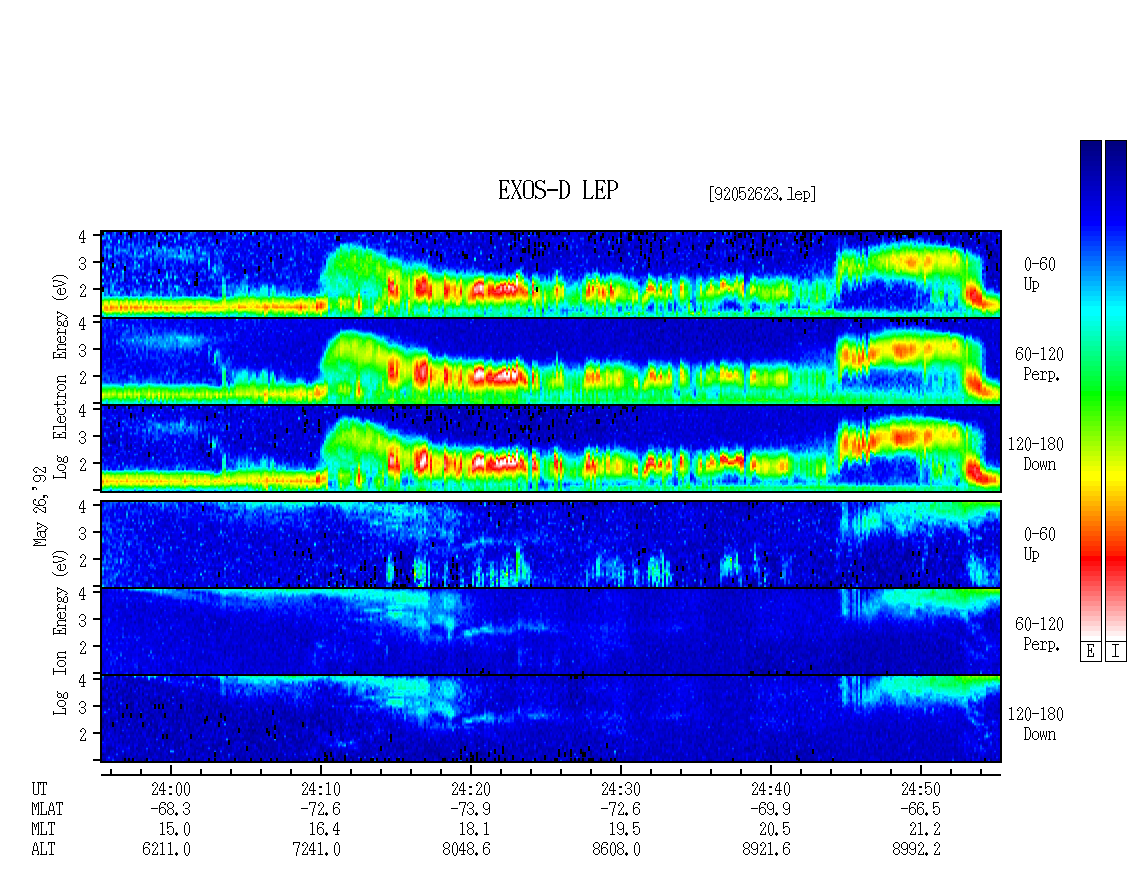Click the E color bar label box
Viewport: 1130px width, 875px height.
[x=1090, y=652]
